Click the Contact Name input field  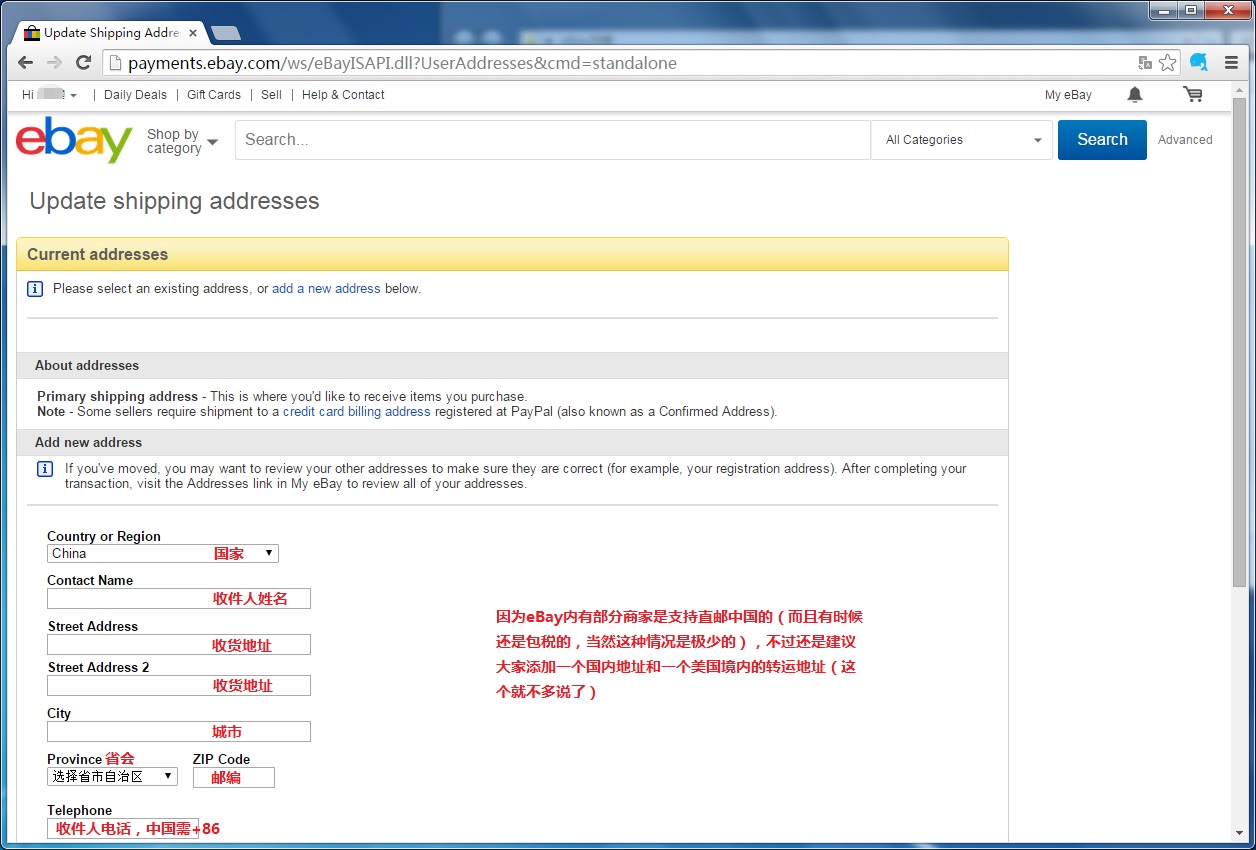(178, 598)
